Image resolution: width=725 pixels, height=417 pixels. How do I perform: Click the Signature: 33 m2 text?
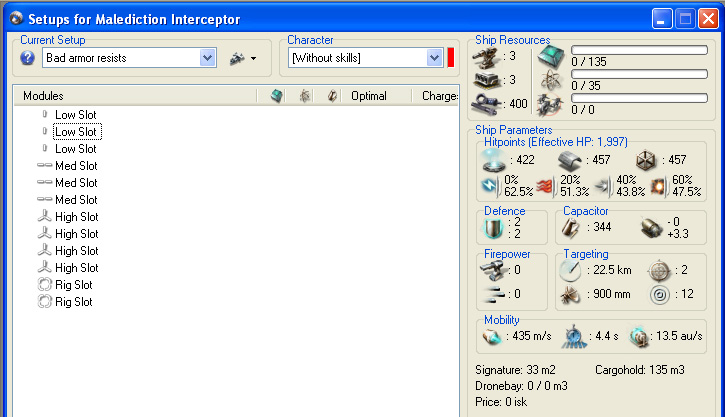point(515,370)
